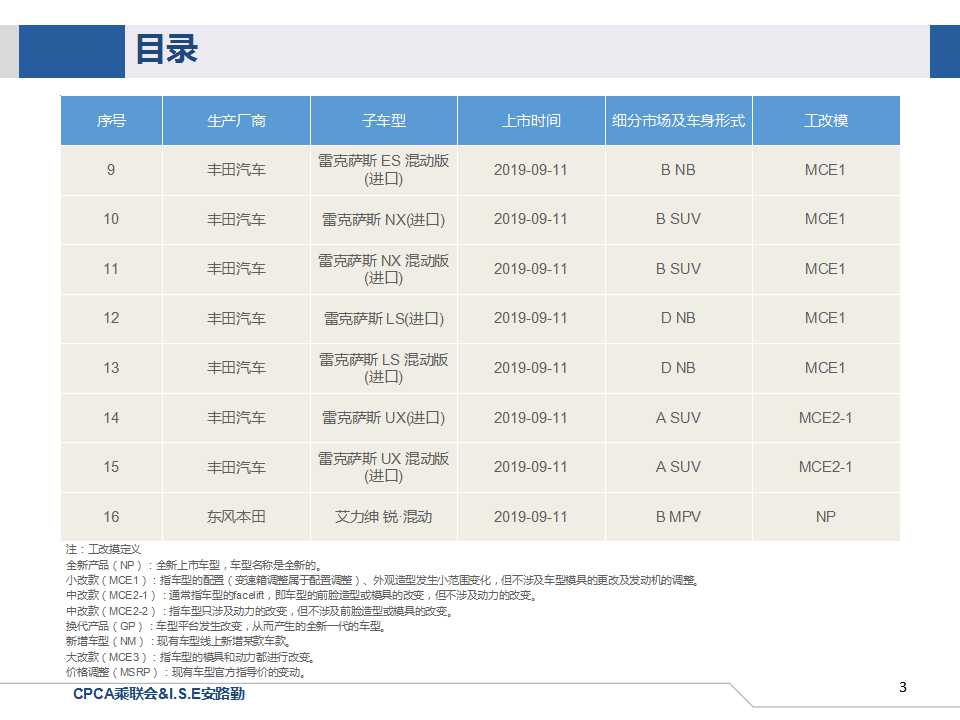Click the MCE2-1 cell in row 14

[826, 418]
